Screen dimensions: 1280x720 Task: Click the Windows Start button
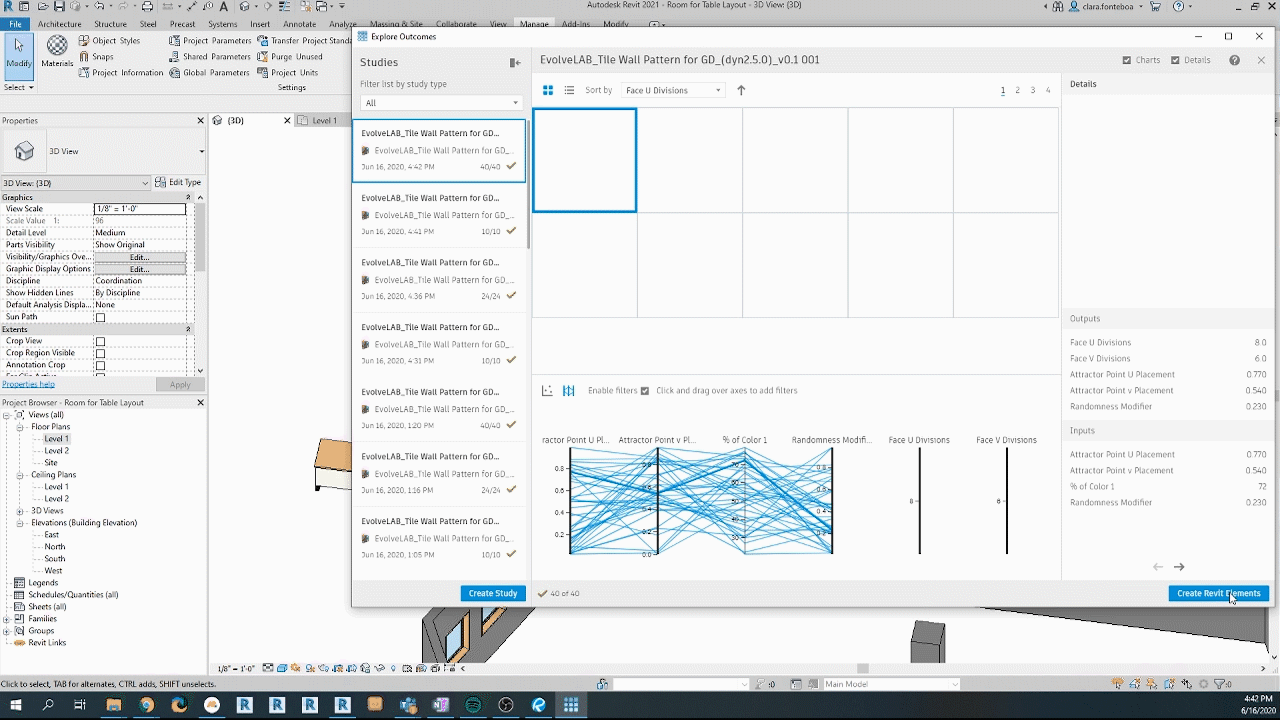pos(16,705)
